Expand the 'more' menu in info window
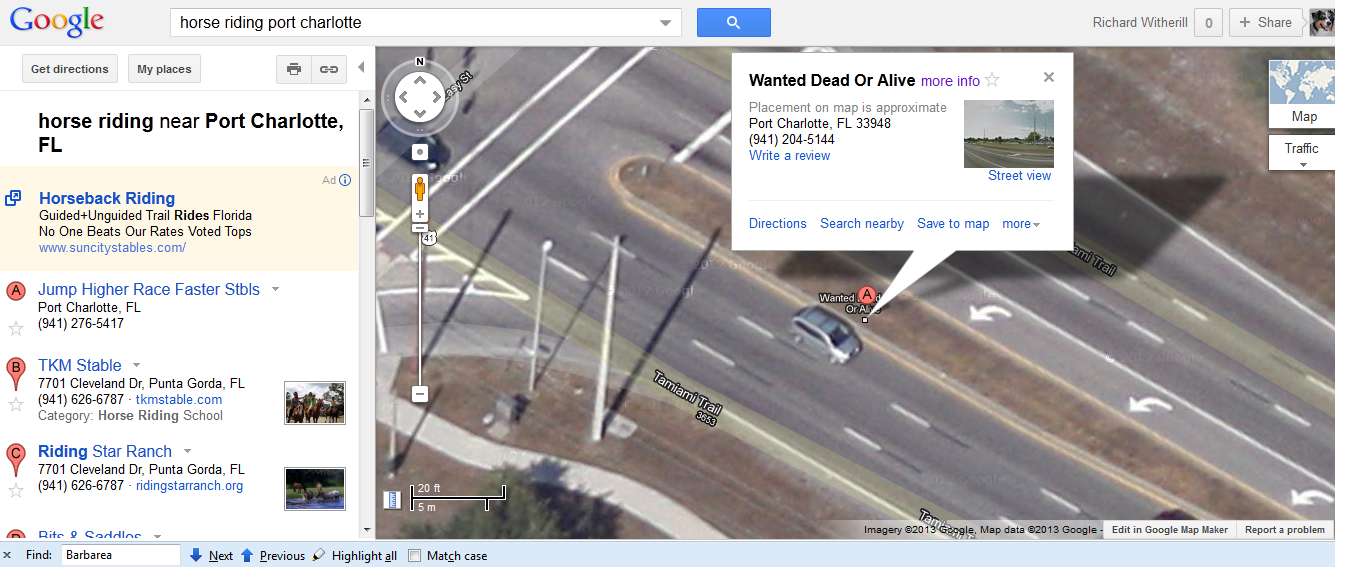This screenshot has height=567, width=1360. [x=1021, y=224]
